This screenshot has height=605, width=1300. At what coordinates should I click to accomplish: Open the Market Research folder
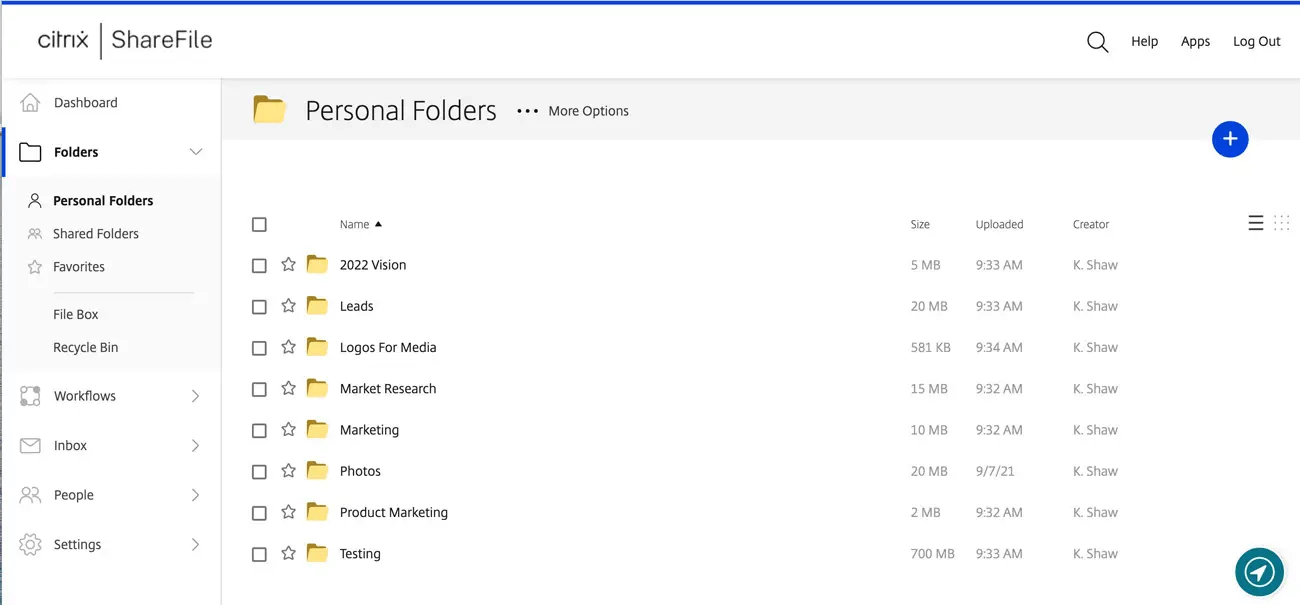387,389
